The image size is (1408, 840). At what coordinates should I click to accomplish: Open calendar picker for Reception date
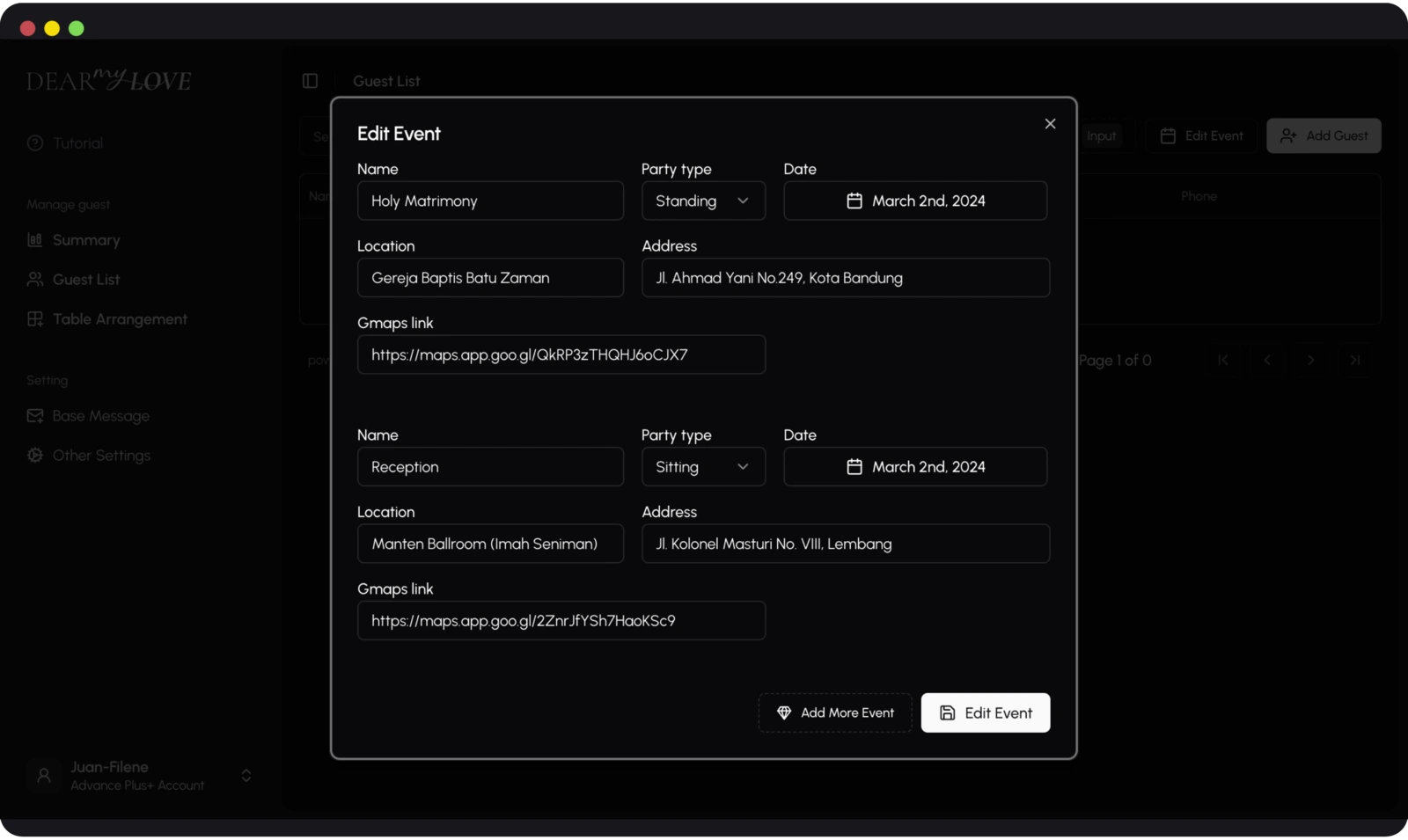(854, 466)
